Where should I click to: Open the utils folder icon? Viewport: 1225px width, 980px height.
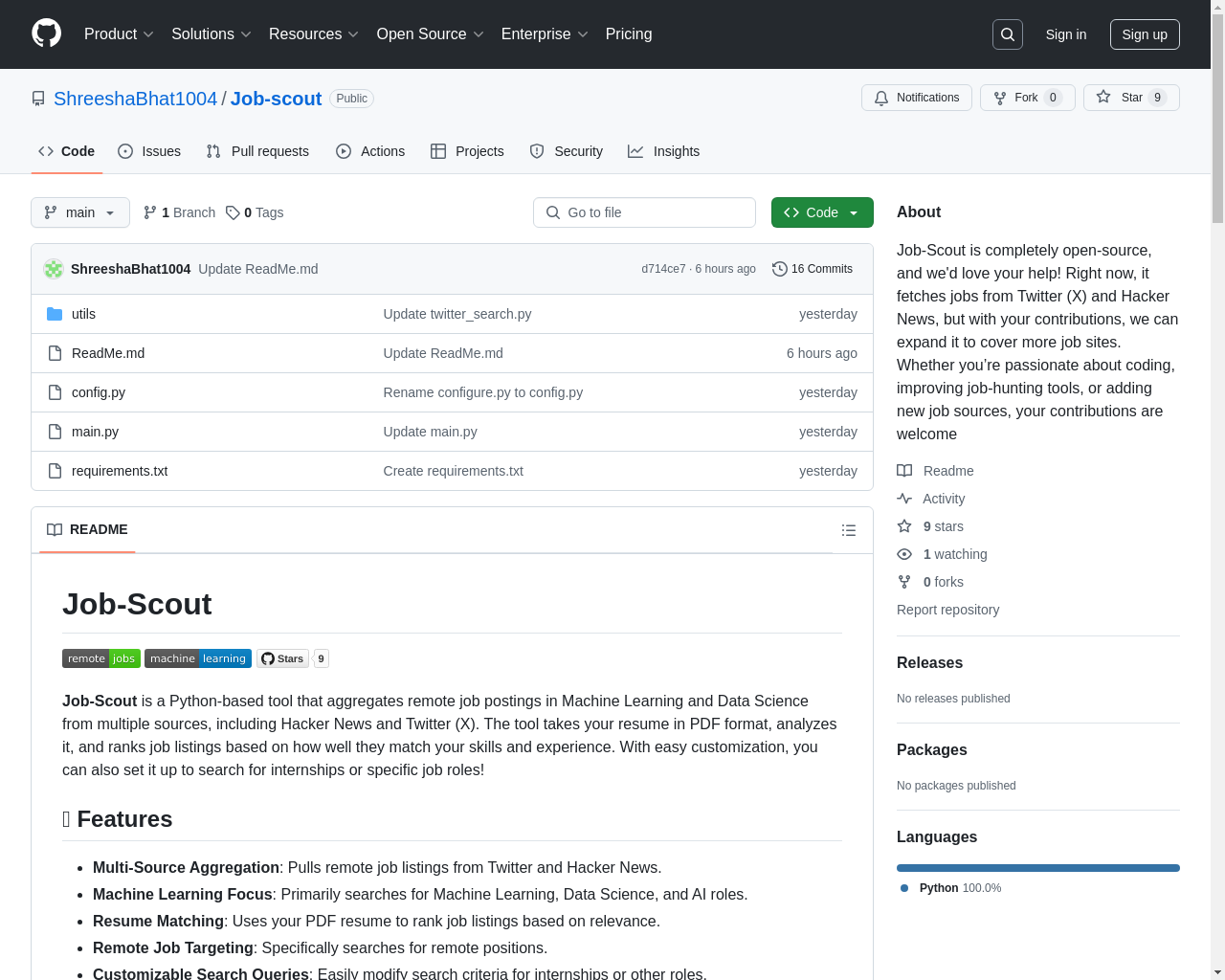pos(55,314)
